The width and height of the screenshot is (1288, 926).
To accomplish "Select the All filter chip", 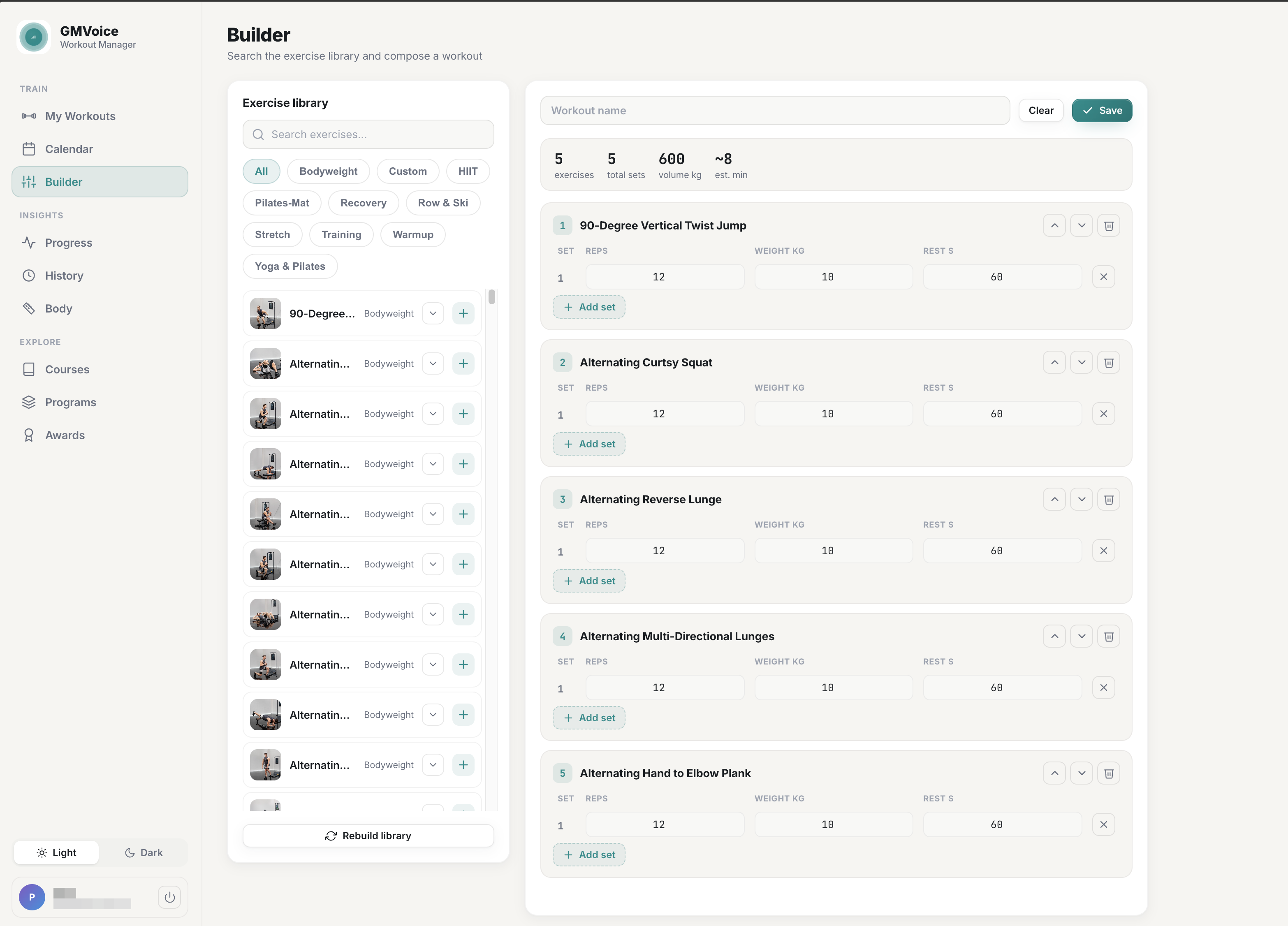I will [261, 171].
